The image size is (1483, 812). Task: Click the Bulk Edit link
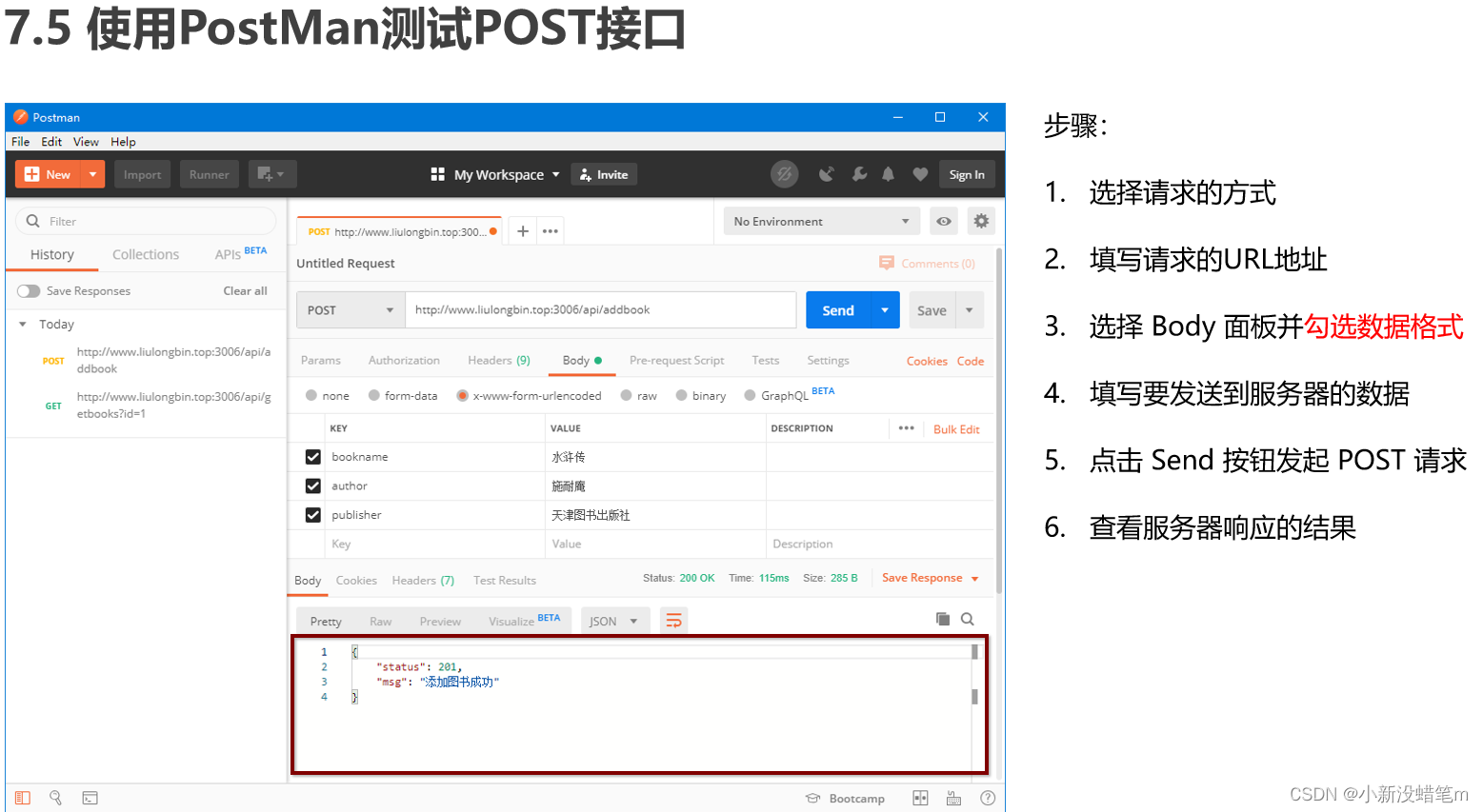pos(956,429)
